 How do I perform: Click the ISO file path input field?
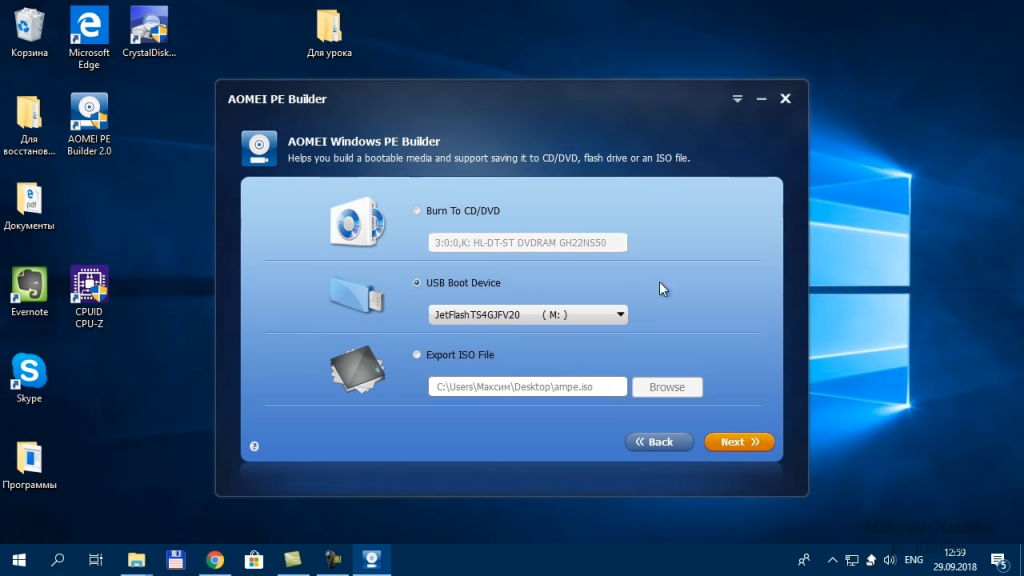[x=528, y=387]
